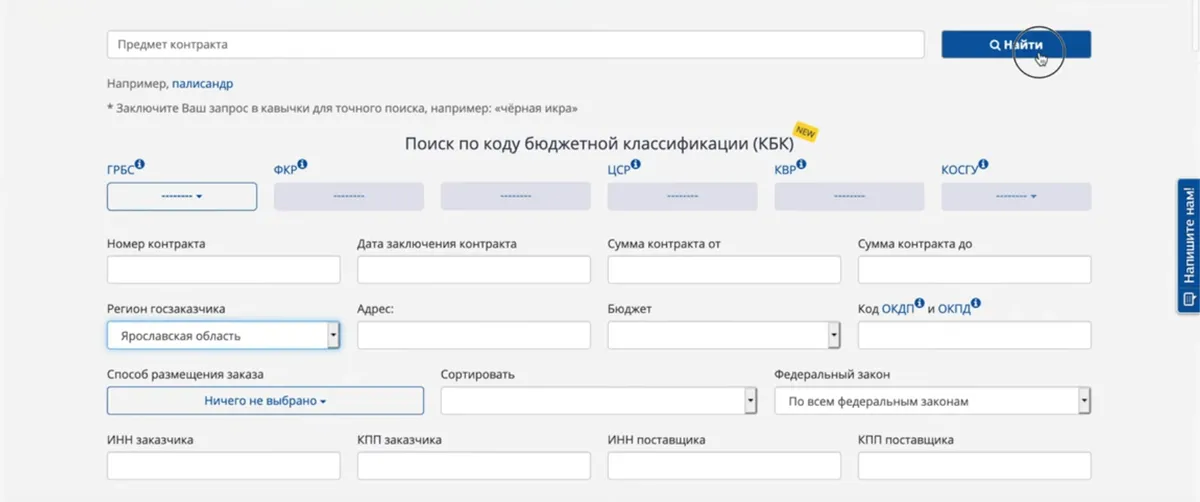The image size is (1200, 502).
Task: Click info icon next to КВР label
Action: coord(804,165)
